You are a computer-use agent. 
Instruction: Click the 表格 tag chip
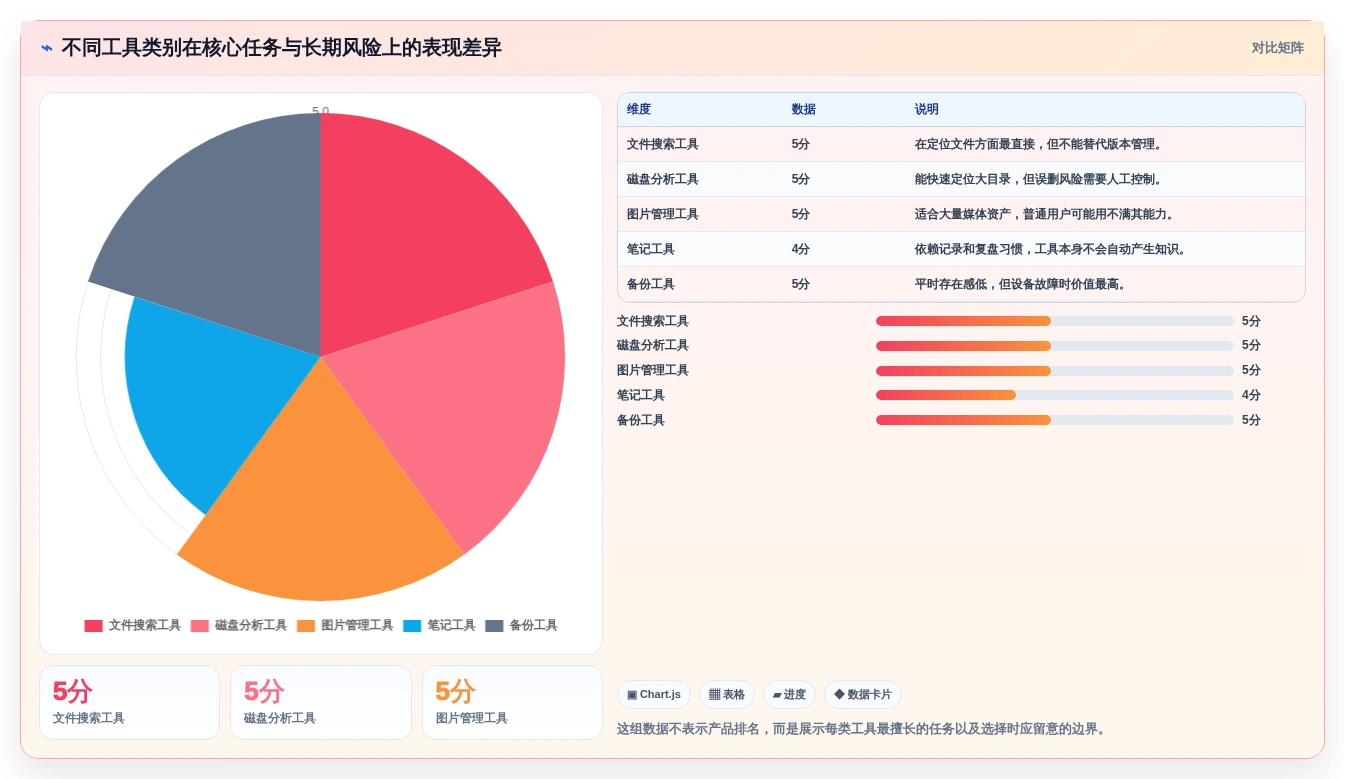point(727,695)
